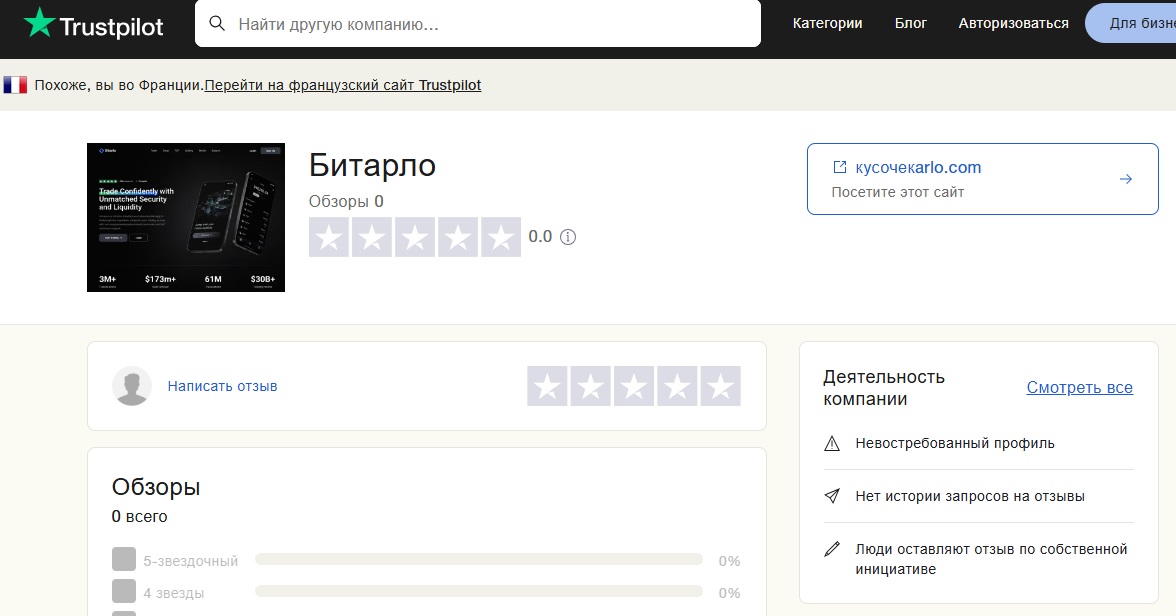Click the Trustpilot star logo
This screenshot has height=616, width=1176.
(x=39, y=23)
